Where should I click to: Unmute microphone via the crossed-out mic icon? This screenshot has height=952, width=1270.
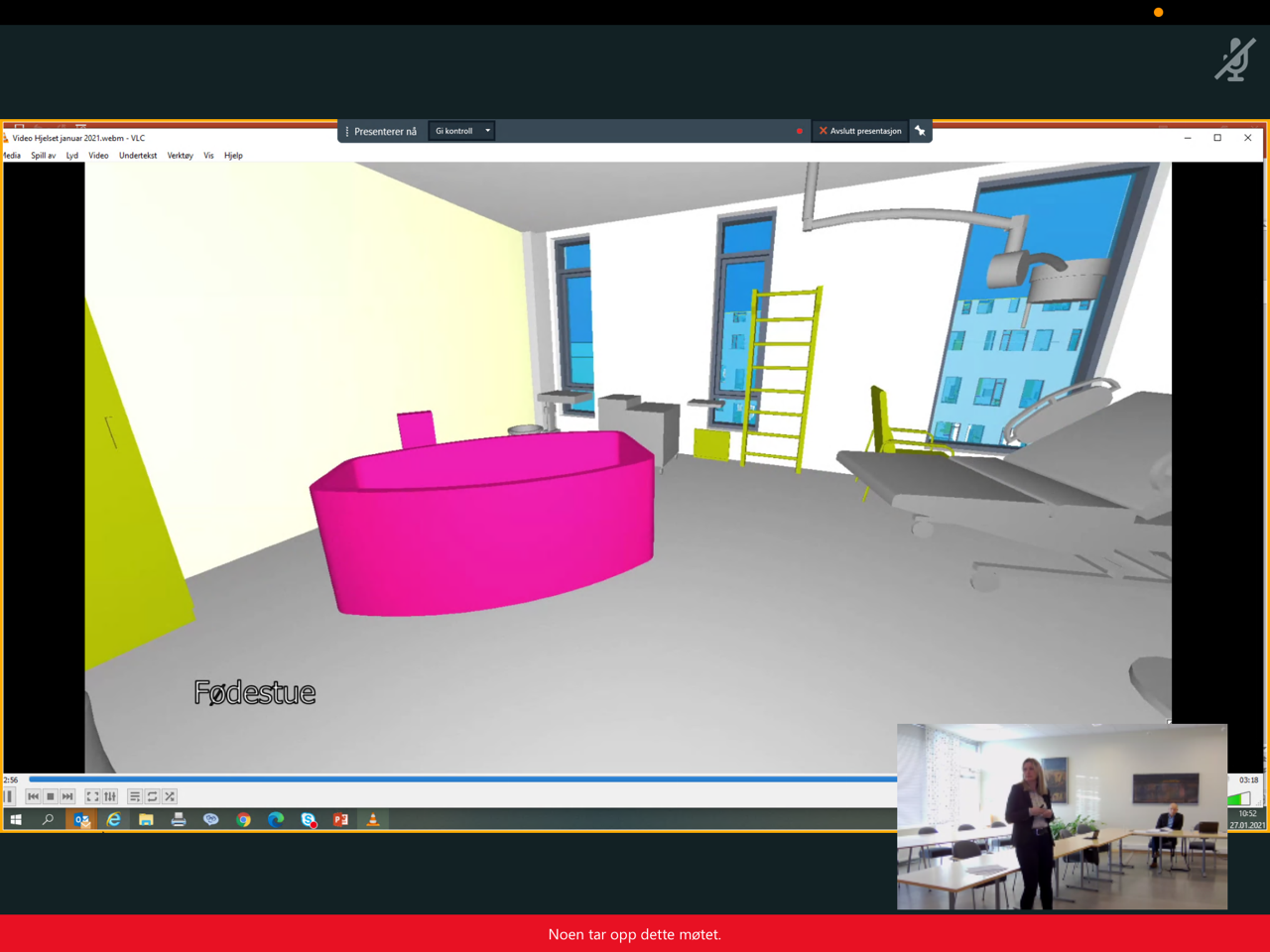[x=1234, y=60]
